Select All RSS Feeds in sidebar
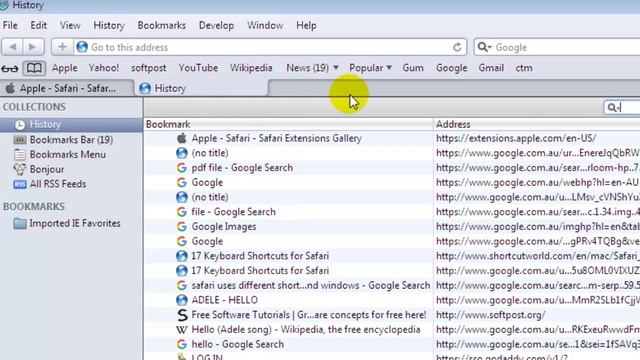The image size is (640, 360). point(71,184)
